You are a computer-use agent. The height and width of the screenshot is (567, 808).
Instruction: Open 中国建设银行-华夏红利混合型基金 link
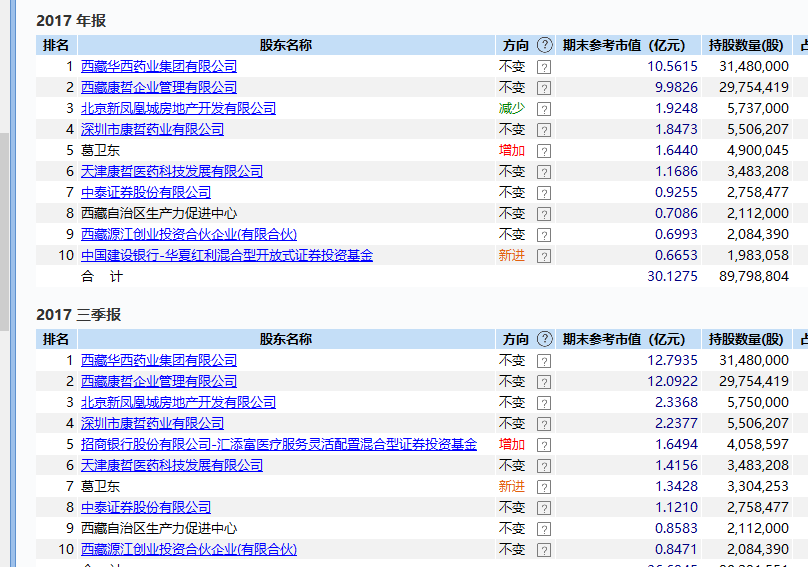click(227, 255)
